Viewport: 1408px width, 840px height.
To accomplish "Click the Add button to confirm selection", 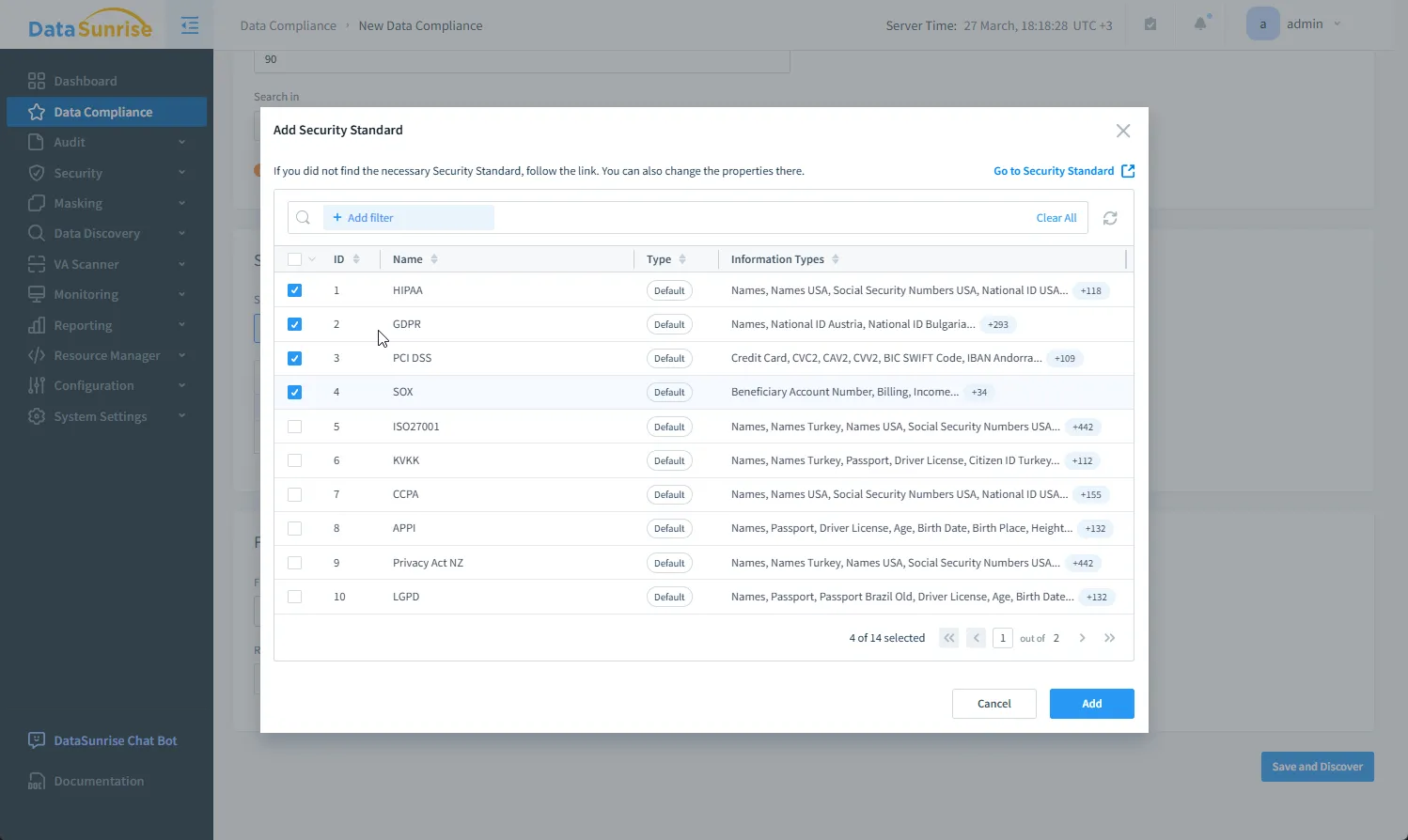I will click(1091, 704).
